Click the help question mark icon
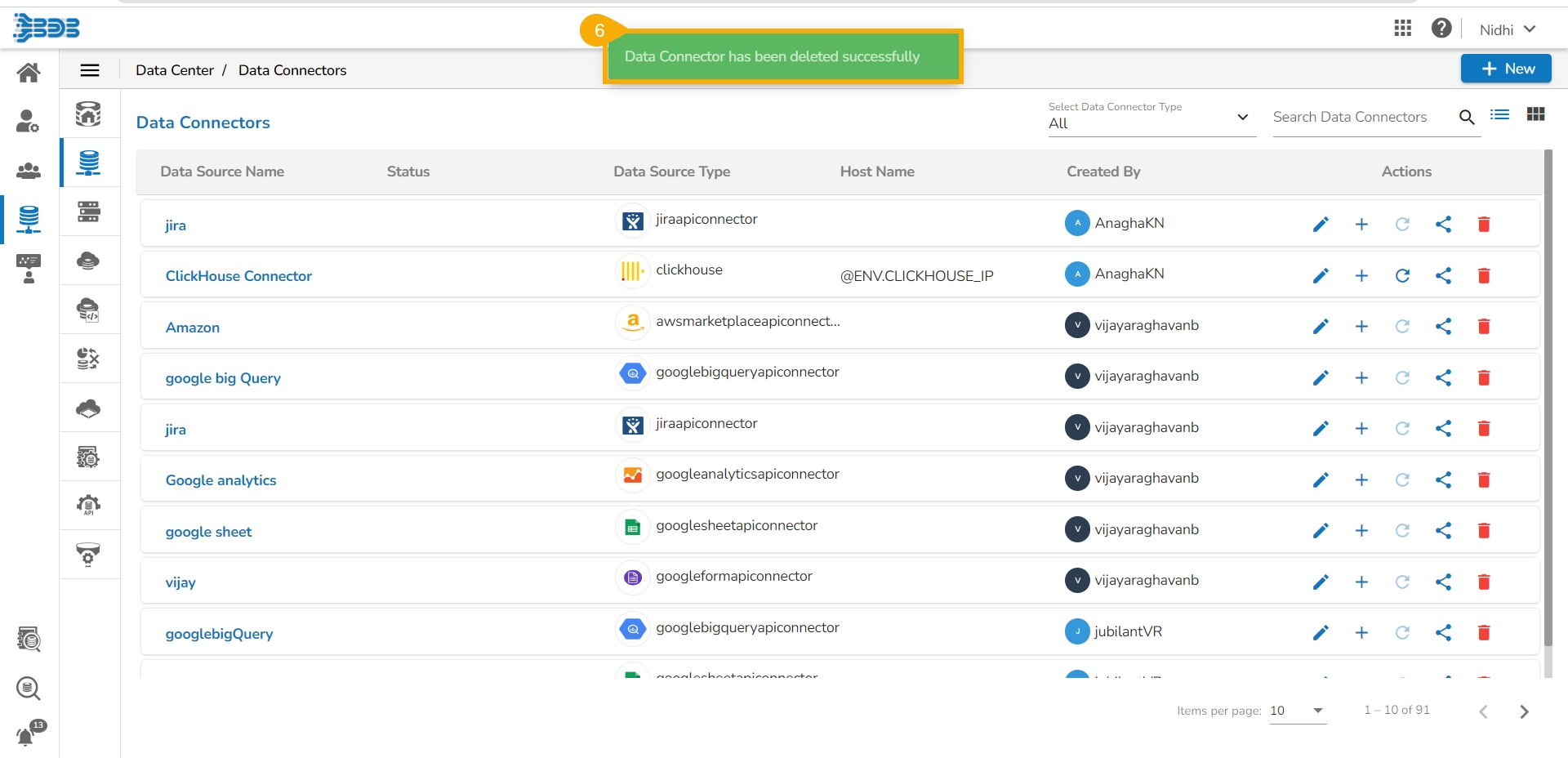1568x758 pixels. point(1441,29)
